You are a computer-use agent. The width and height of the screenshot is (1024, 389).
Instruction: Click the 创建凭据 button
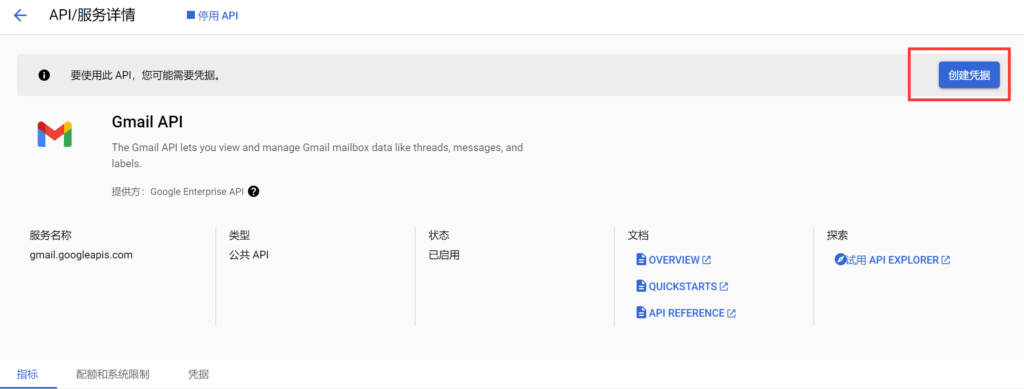[968, 75]
